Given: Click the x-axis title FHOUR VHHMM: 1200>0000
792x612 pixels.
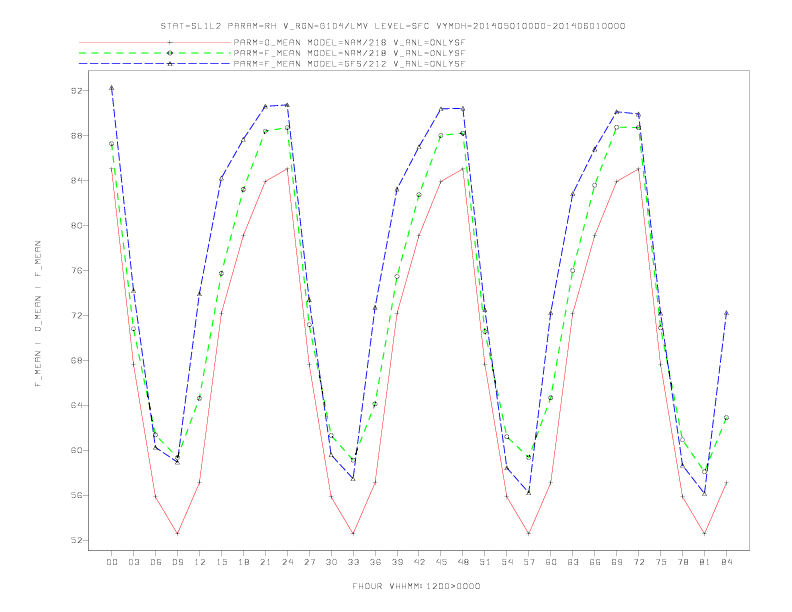Looking at the screenshot, I should tap(416, 586).
